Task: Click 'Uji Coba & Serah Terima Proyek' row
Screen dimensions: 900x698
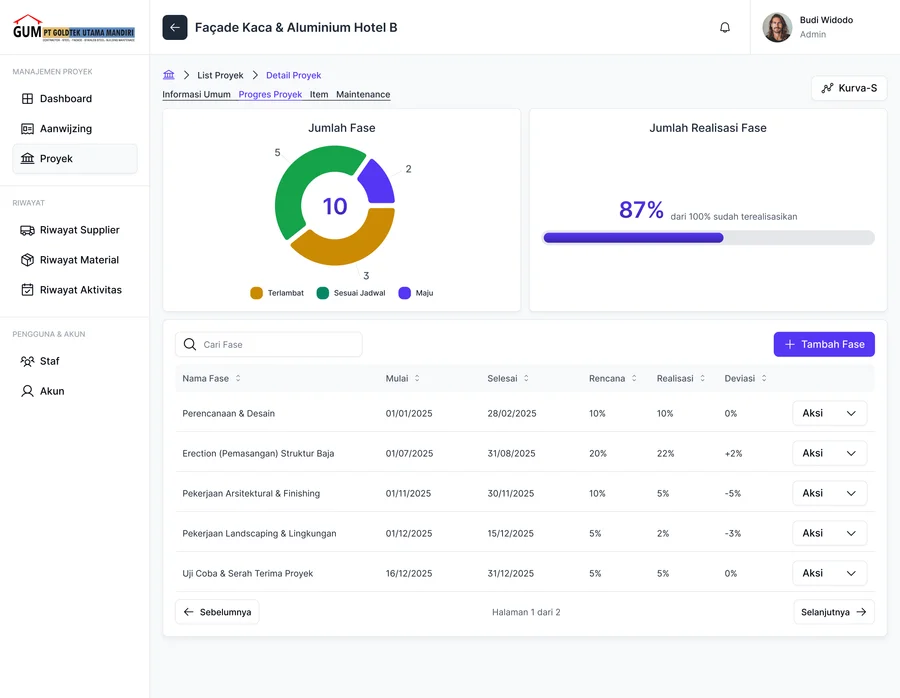Action: (525, 573)
